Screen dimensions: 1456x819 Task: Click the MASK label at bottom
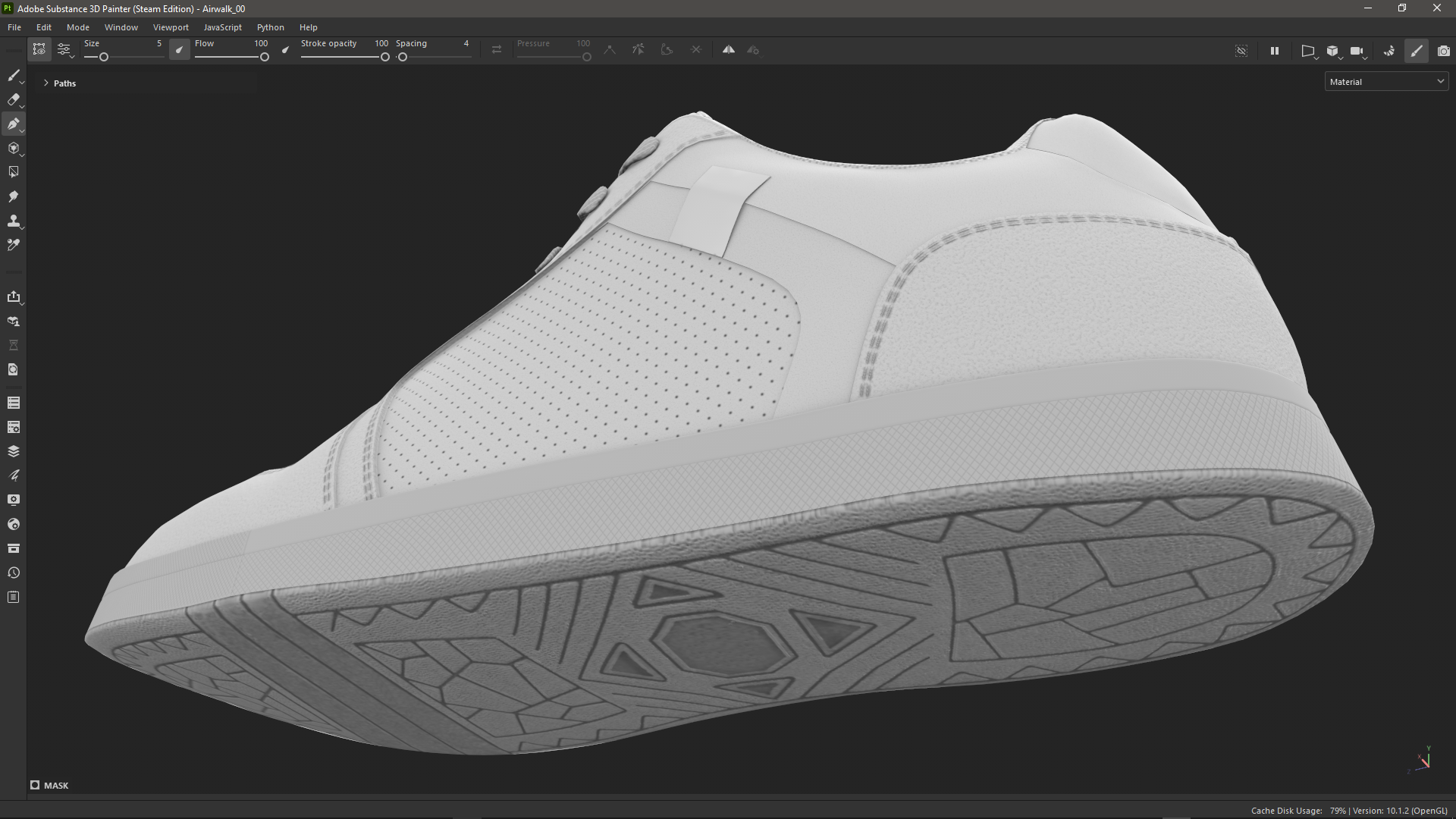point(55,786)
